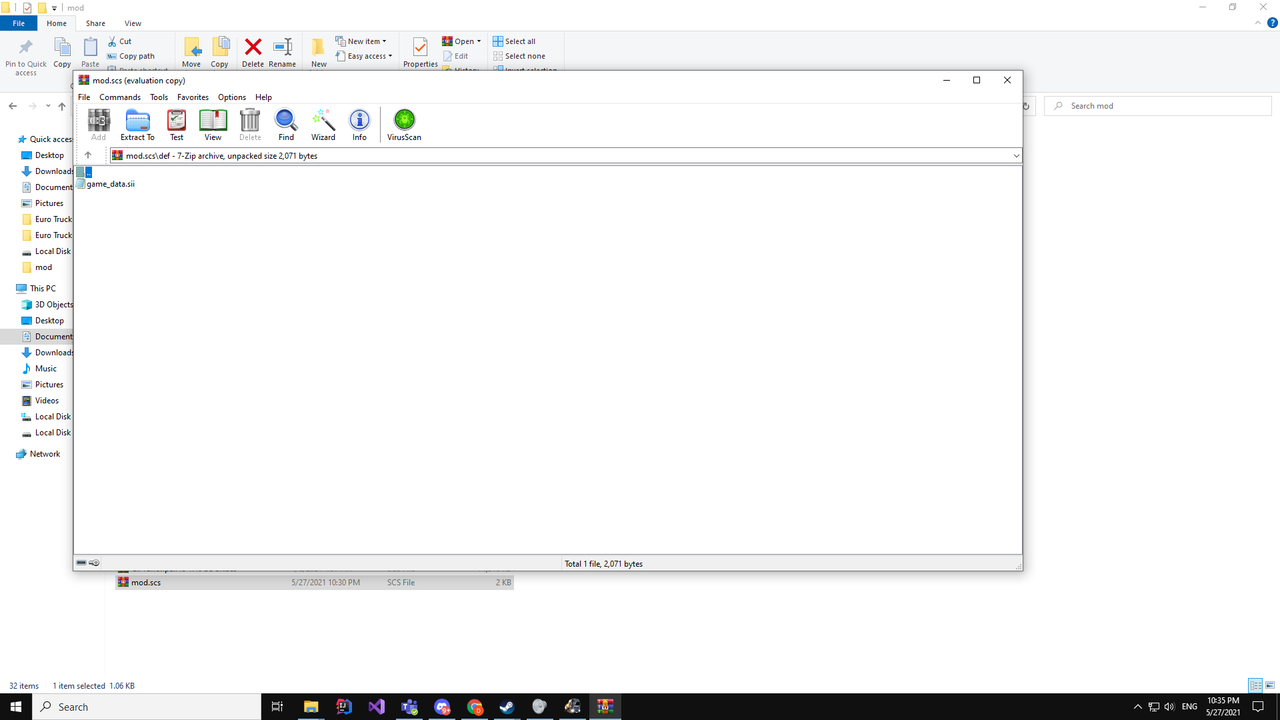1280x720 pixels.
Task: Select This PC in the navigation pane
Action: 36,288
